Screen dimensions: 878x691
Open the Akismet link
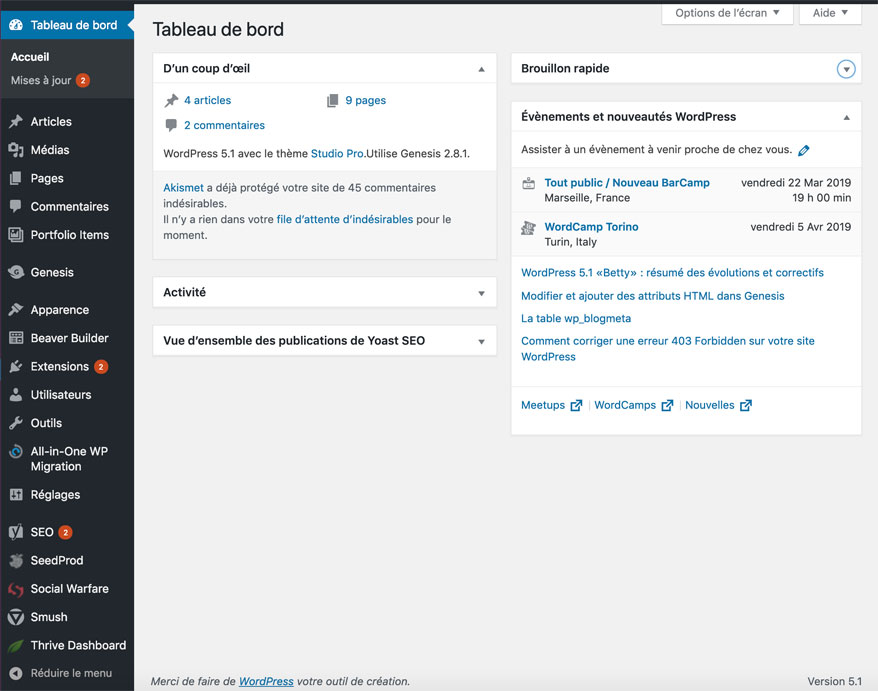(x=183, y=188)
